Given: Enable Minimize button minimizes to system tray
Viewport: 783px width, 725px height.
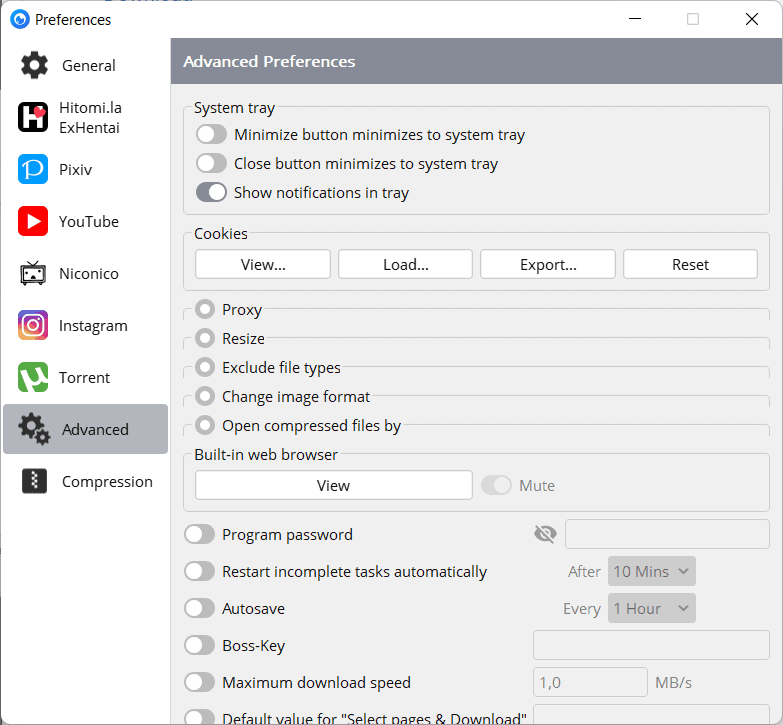Looking at the screenshot, I should point(211,135).
